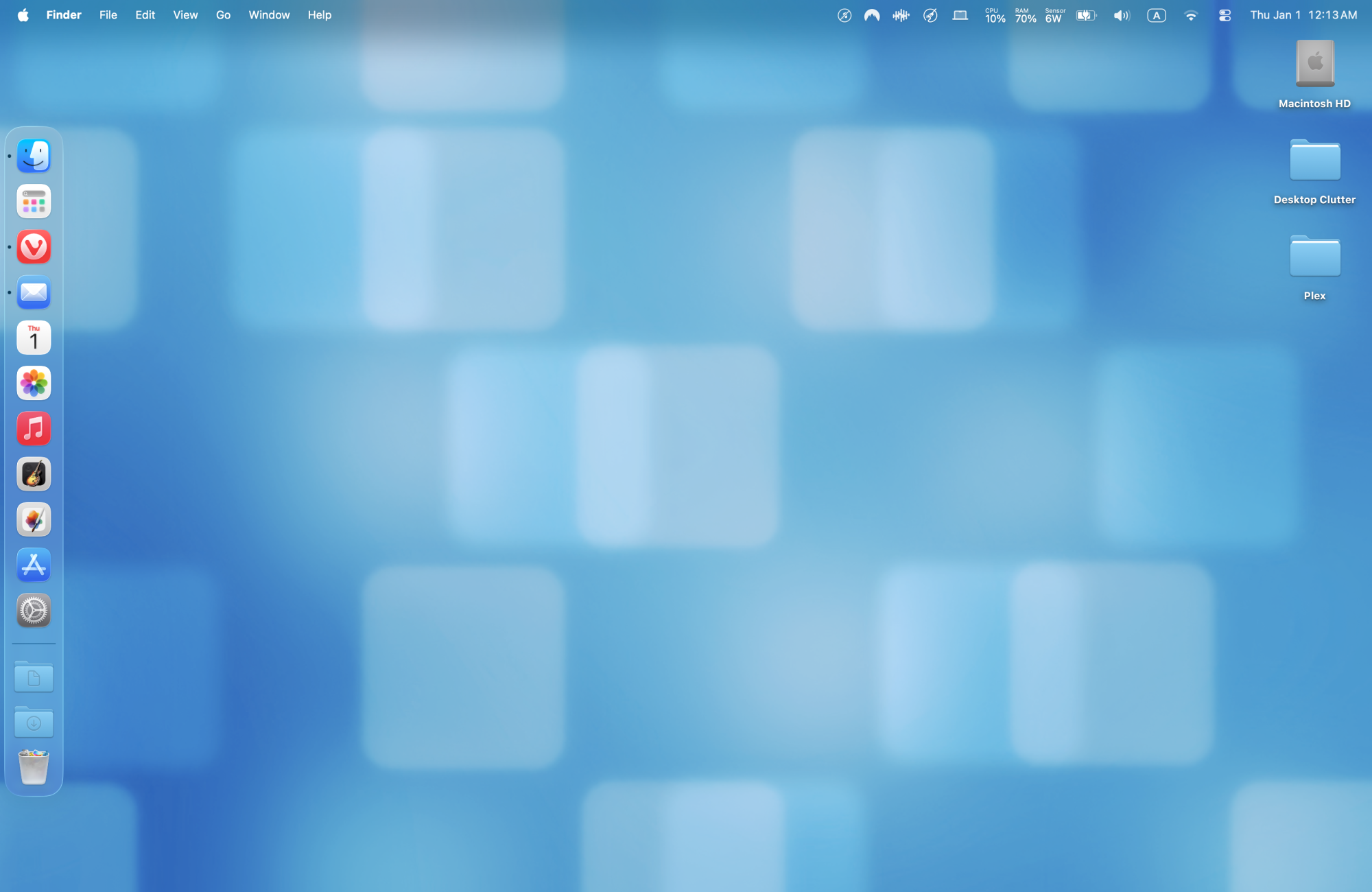Viewport: 1372px width, 892px height.
Task: Launch the Music app from dock
Action: tap(34, 429)
